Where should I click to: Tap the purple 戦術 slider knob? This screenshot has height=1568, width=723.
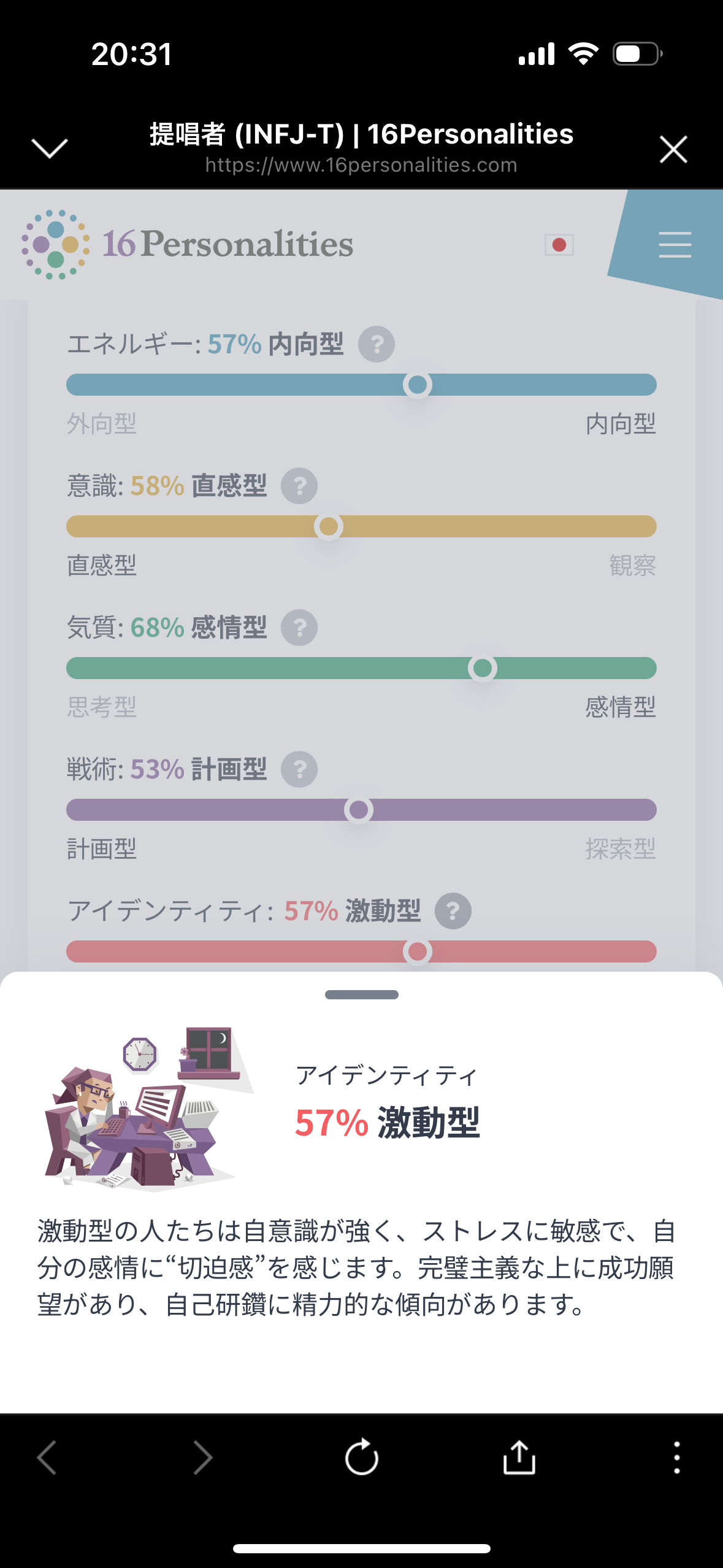[359, 810]
